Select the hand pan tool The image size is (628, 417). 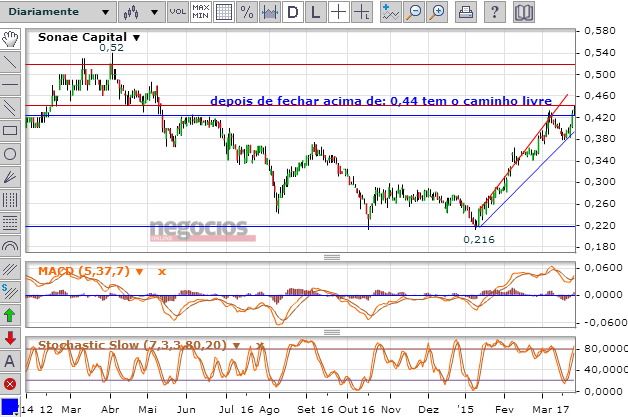pos(10,39)
